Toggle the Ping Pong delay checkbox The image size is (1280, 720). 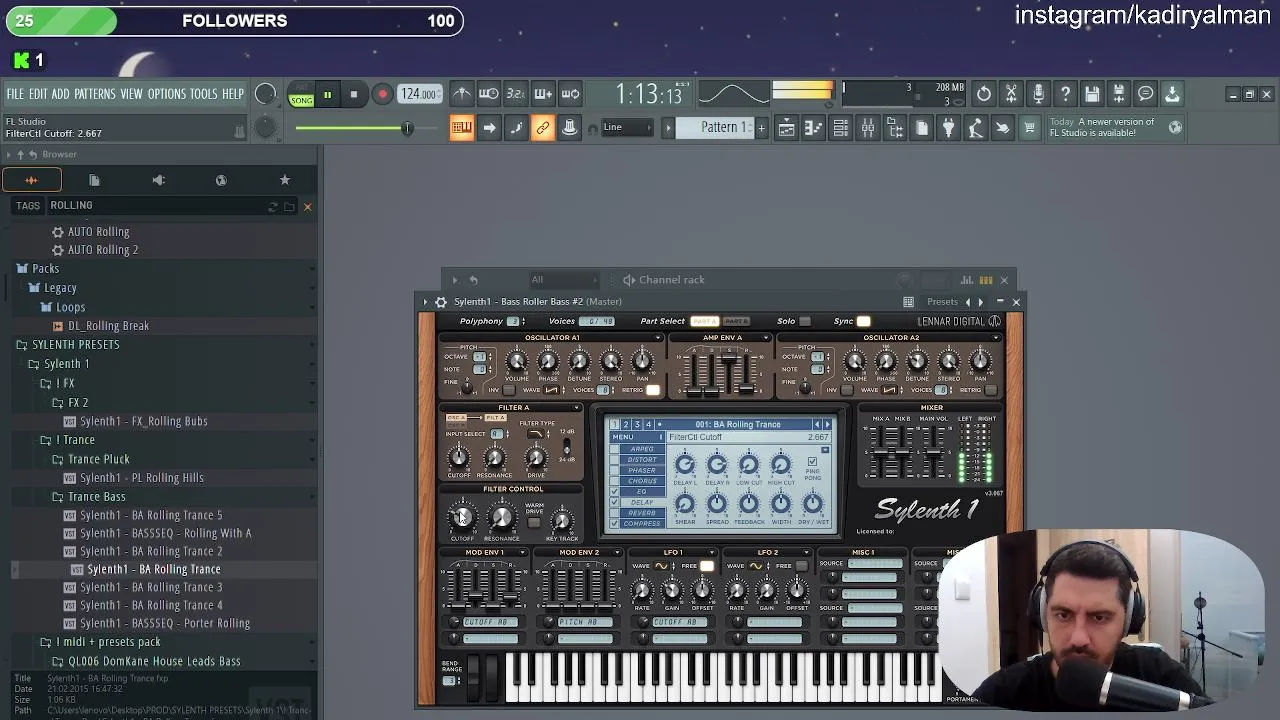pos(812,462)
